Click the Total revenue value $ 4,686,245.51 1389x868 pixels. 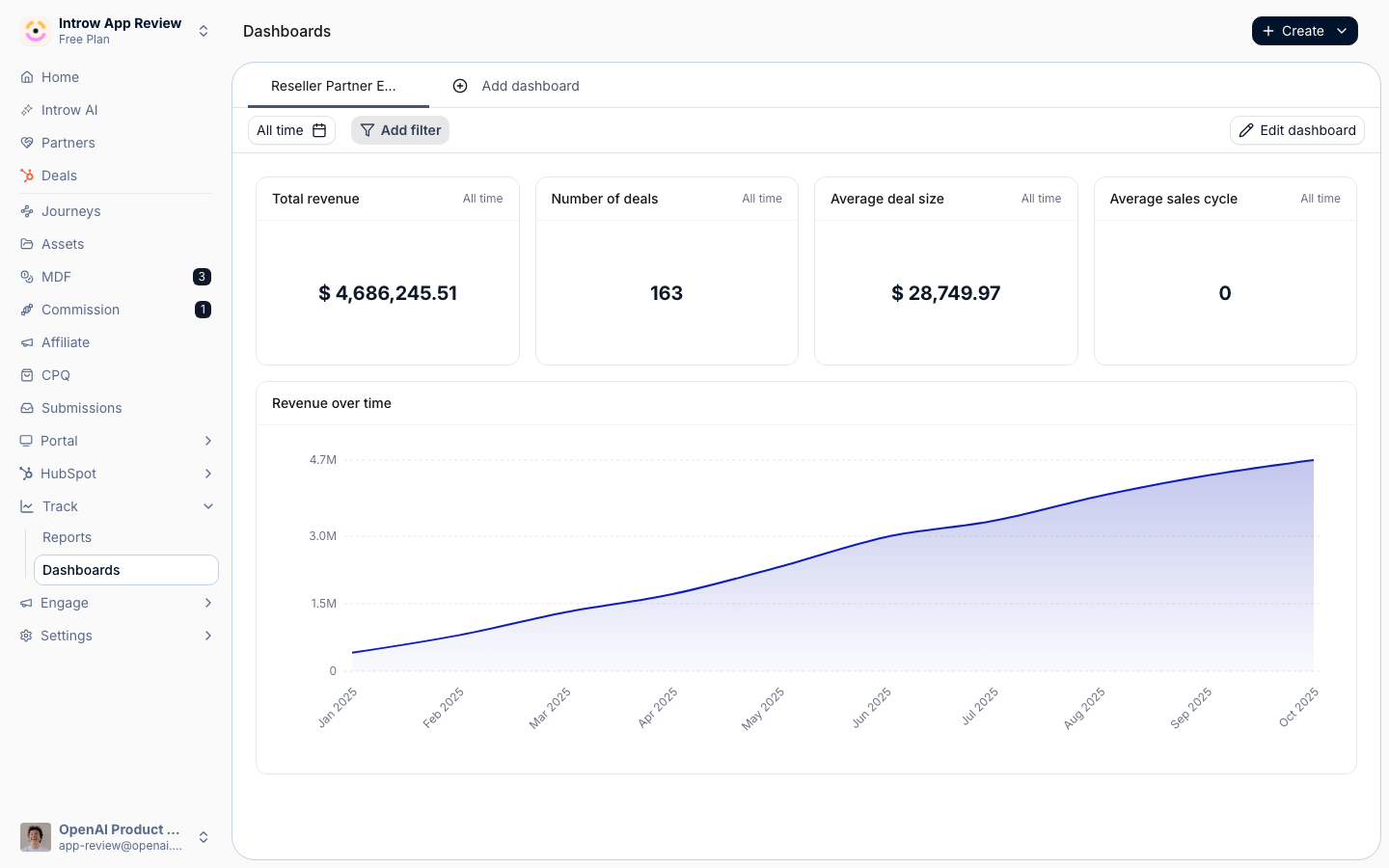[388, 293]
